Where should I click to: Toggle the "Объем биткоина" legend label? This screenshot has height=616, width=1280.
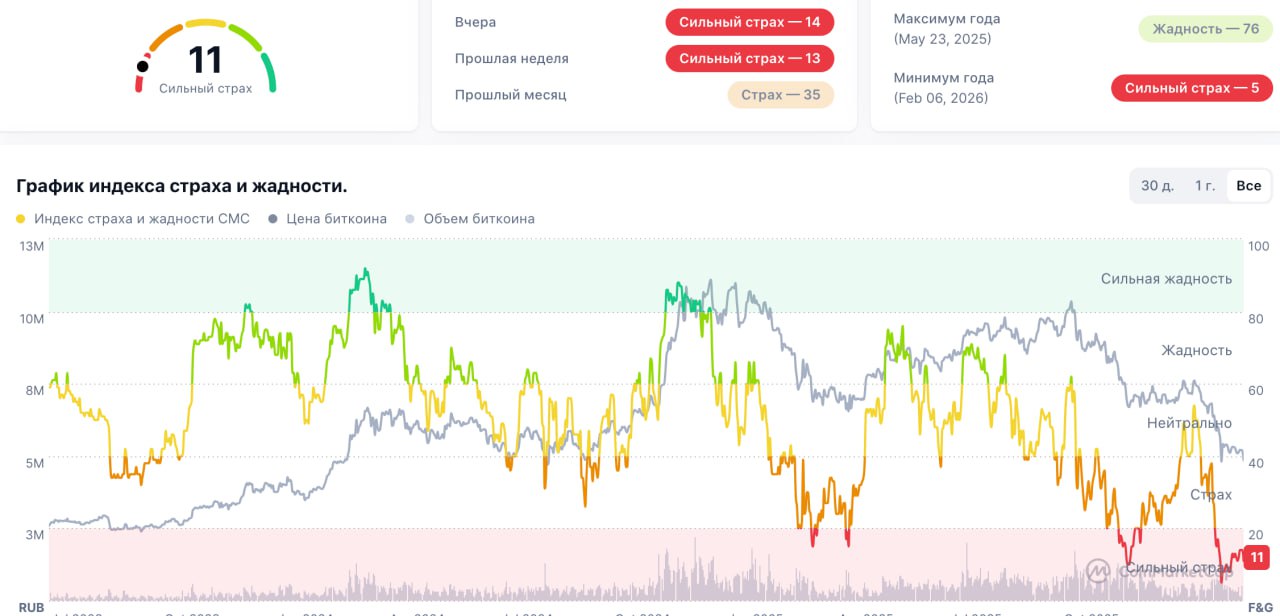click(x=478, y=219)
